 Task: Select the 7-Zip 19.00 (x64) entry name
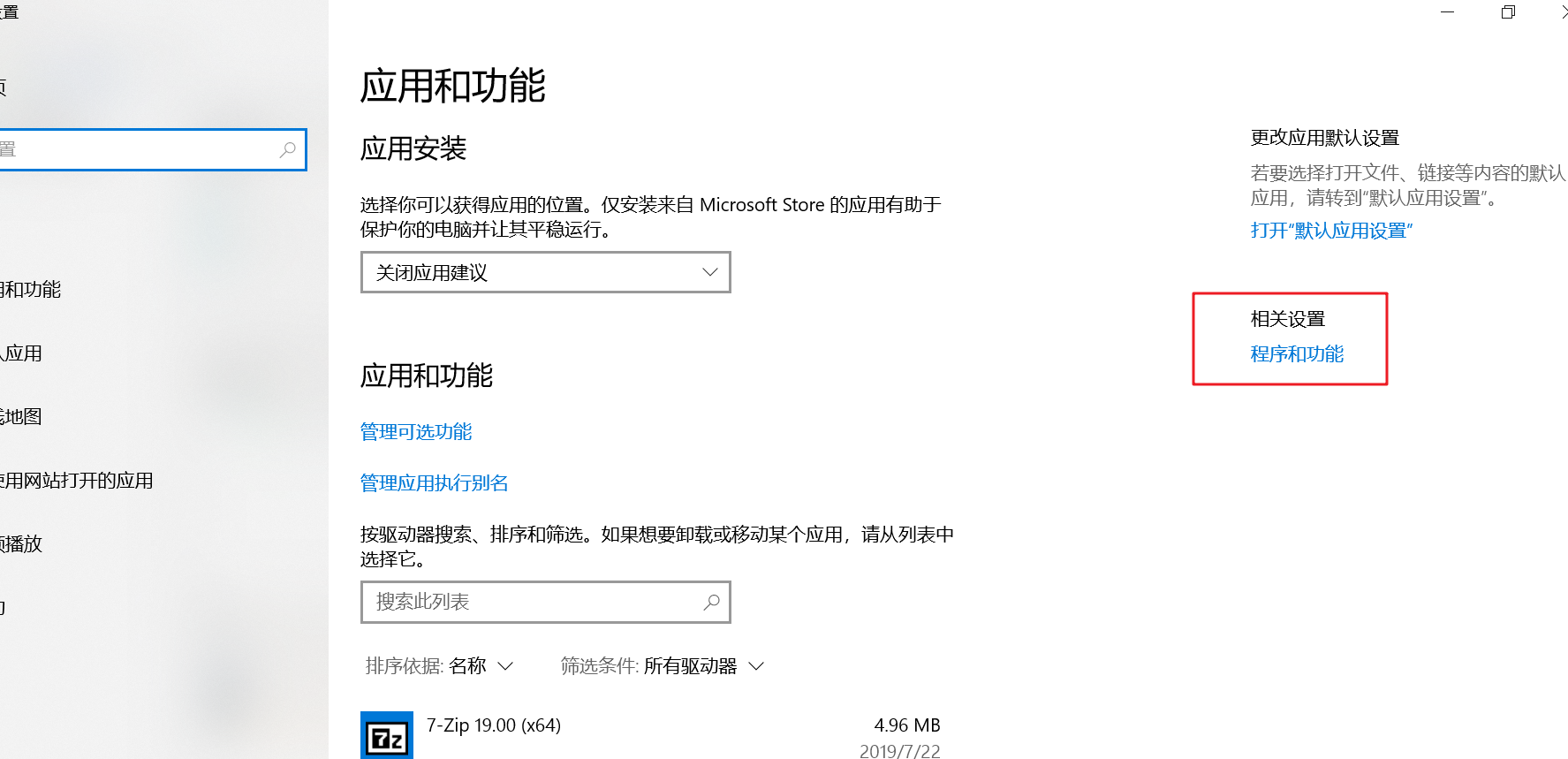494,725
